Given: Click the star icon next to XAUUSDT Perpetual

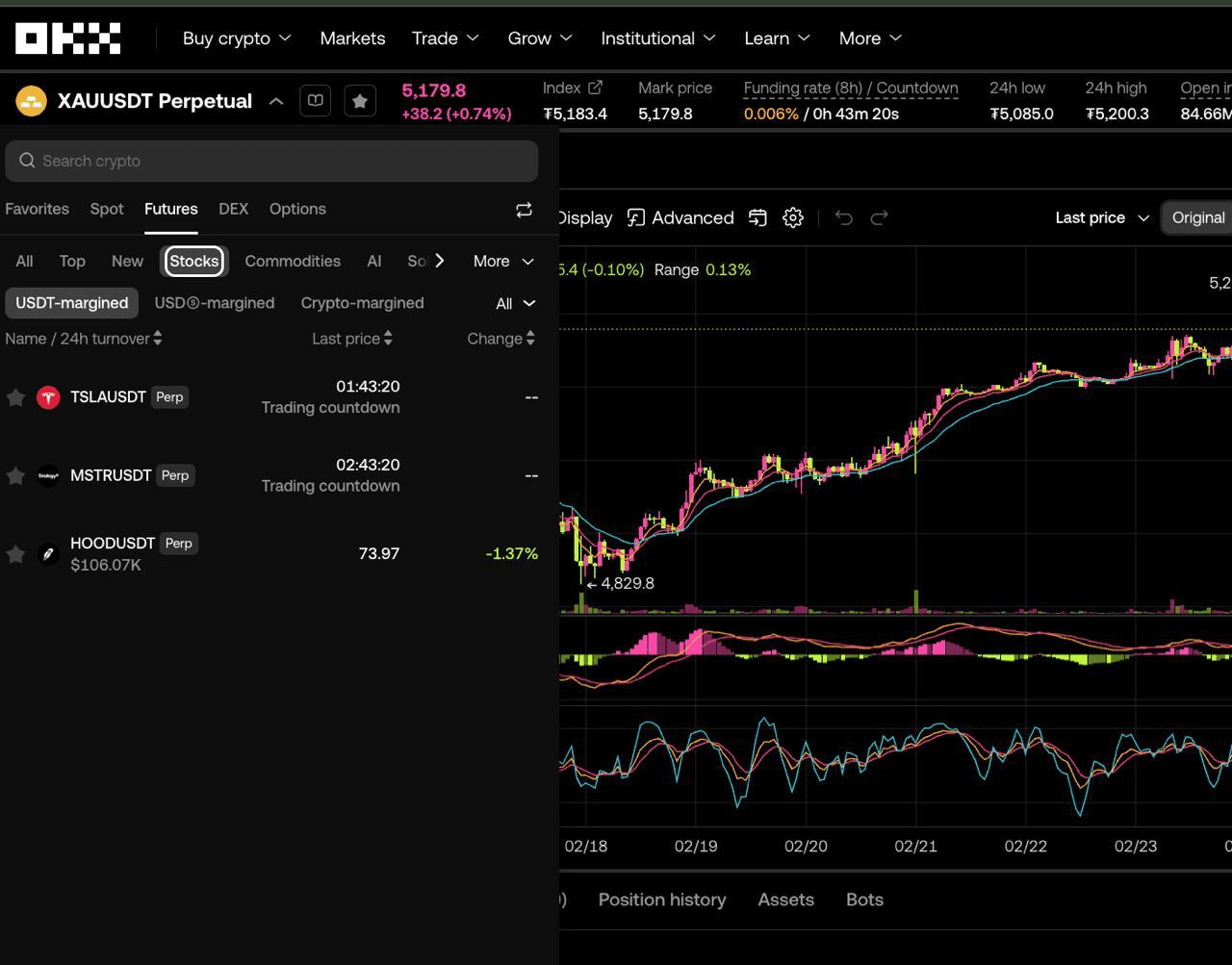Looking at the screenshot, I should pos(360,100).
